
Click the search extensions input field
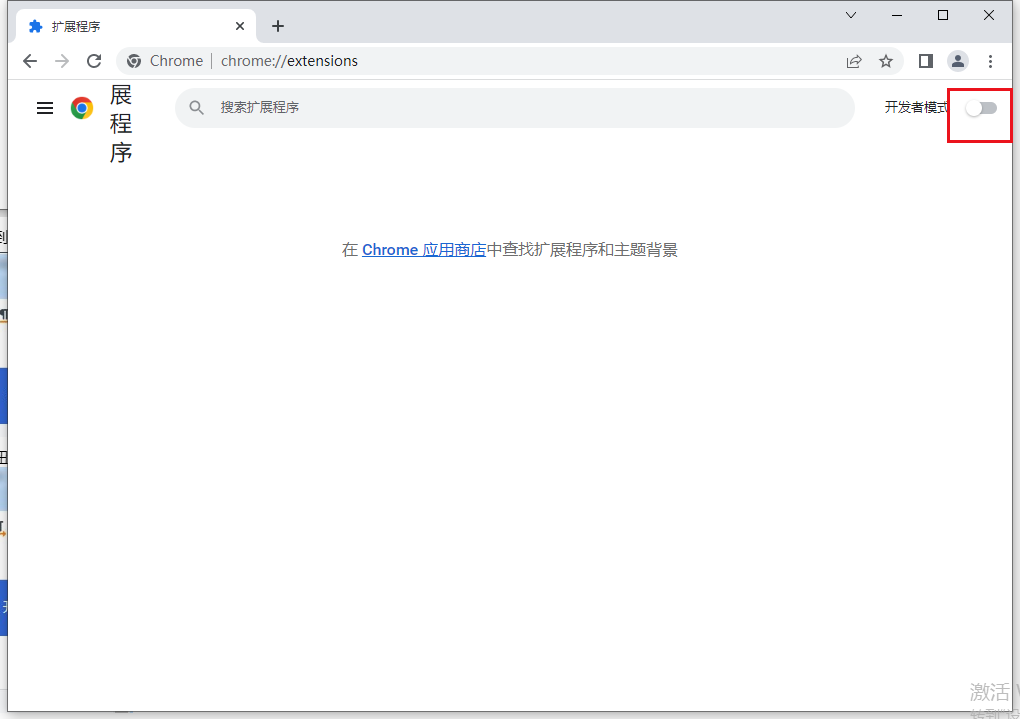coord(515,108)
